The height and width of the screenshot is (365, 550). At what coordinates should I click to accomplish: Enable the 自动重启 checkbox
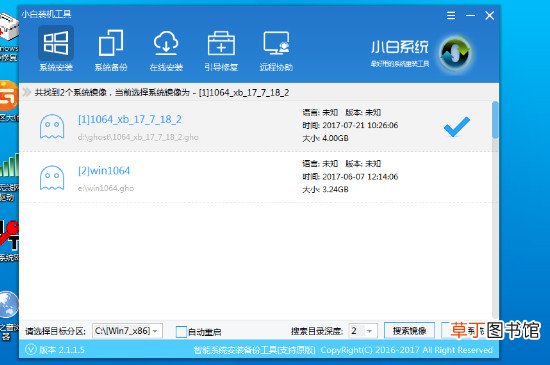coord(181,332)
